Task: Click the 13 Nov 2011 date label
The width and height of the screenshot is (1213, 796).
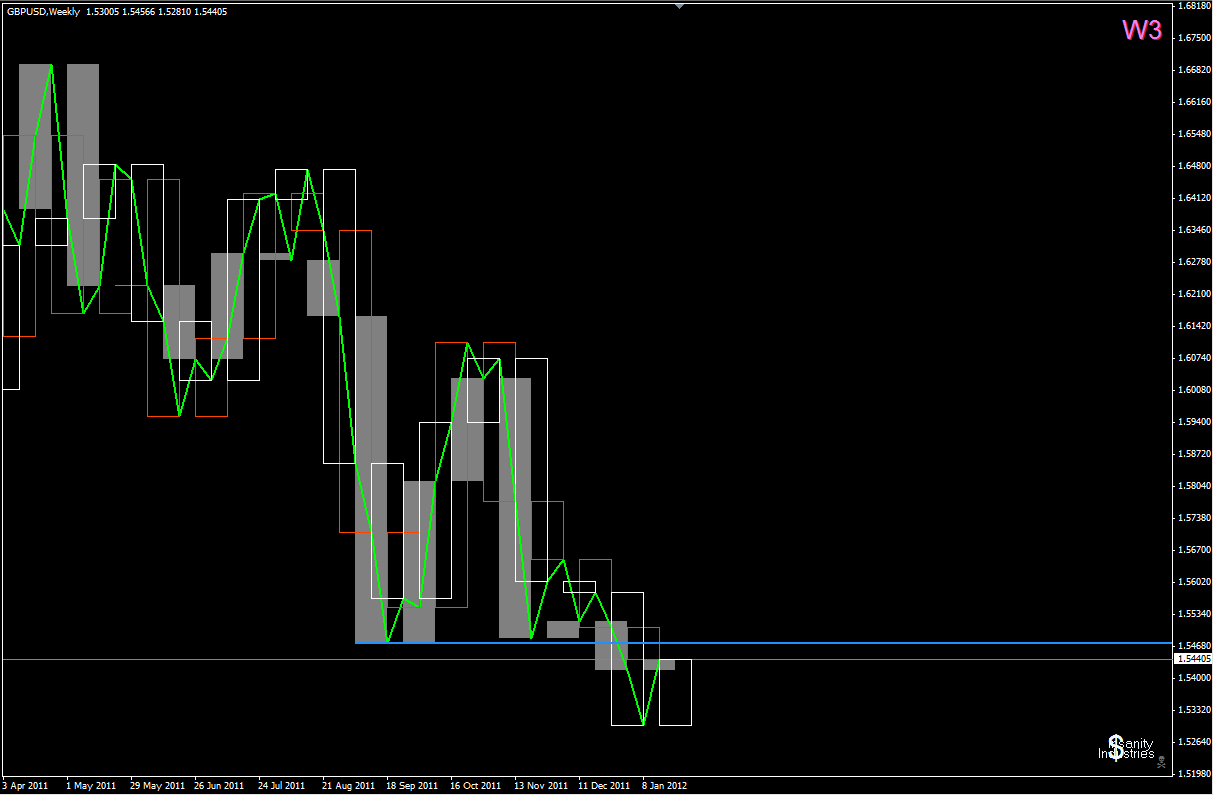Action: (x=541, y=786)
